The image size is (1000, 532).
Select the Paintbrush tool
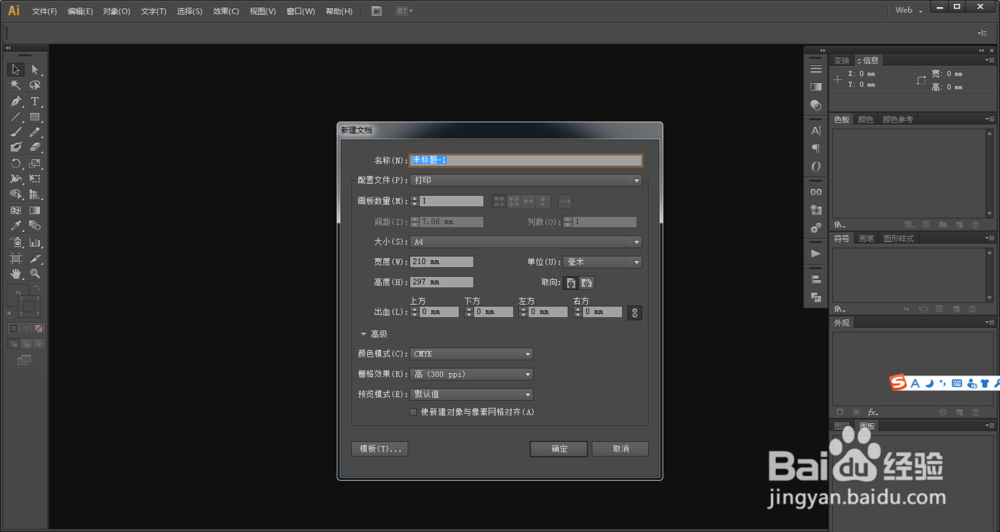(16, 132)
